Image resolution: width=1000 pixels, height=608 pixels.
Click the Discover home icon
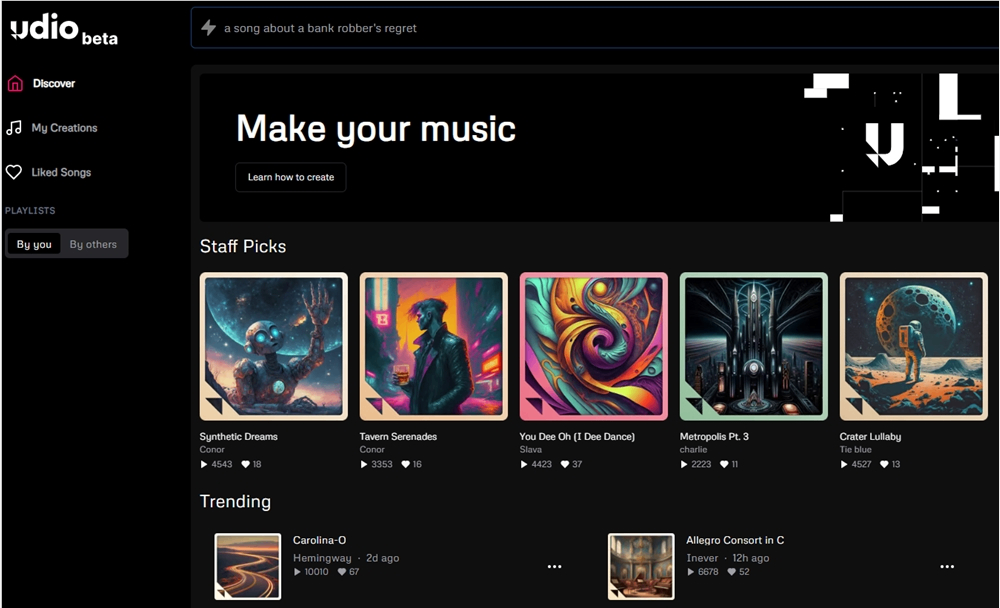14,84
